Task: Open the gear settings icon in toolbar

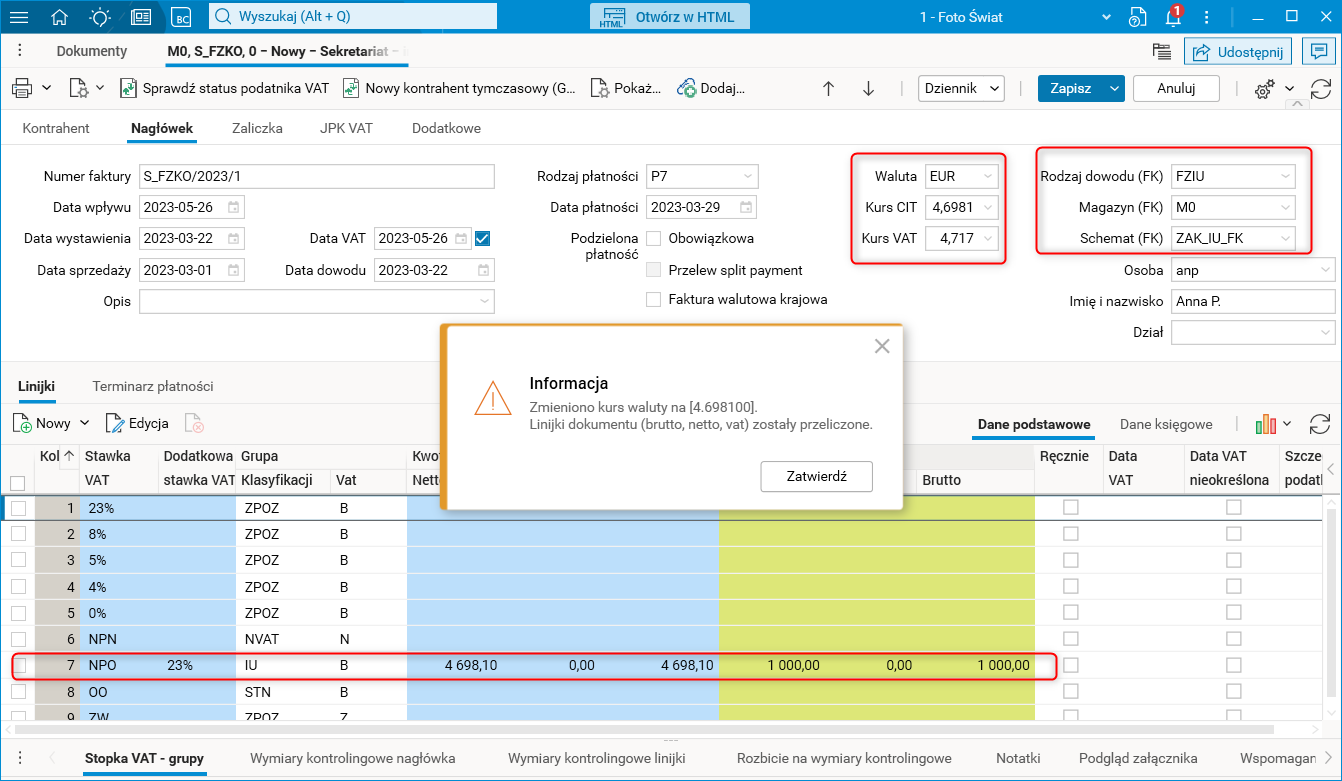Action: 1264,89
